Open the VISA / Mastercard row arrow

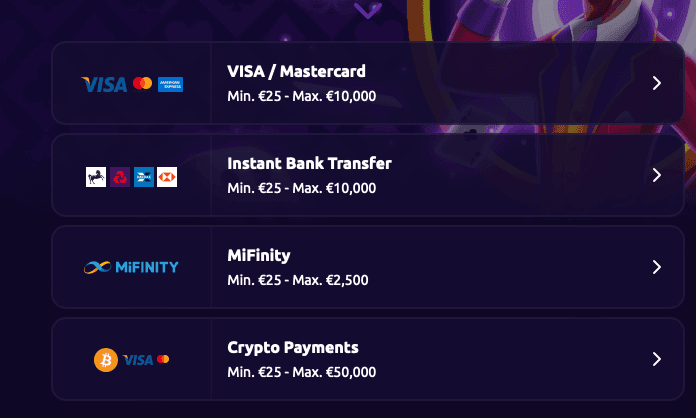coord(656,83)
